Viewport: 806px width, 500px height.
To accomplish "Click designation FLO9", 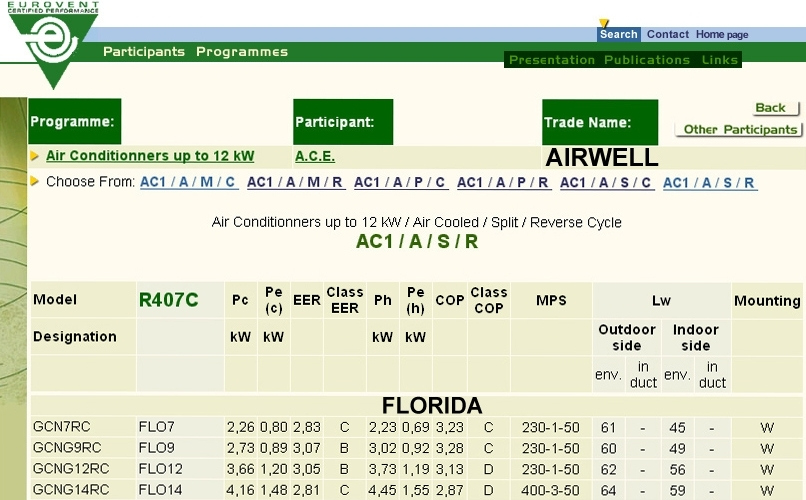I will point(156,448).
